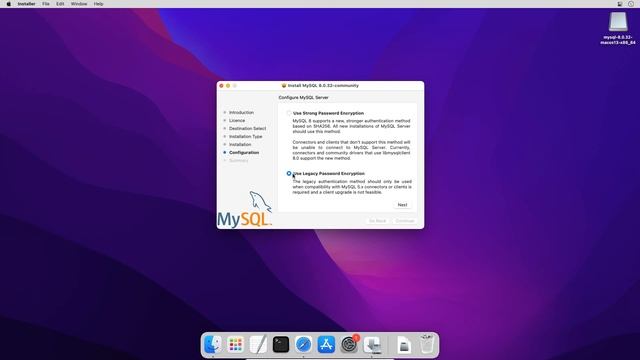640x360 pixels.
Task: Open Finder from the Dock
Action: coord(213,344)
